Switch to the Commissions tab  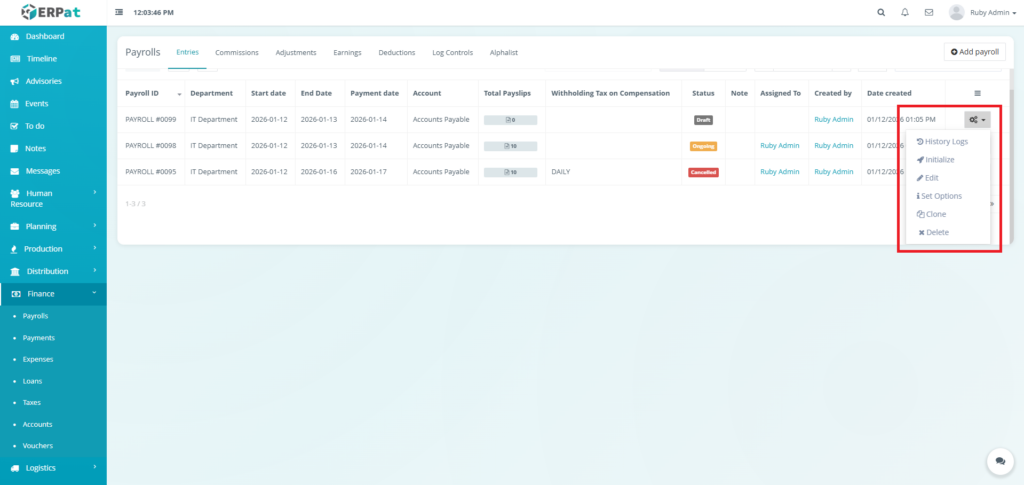click(237, 52)
